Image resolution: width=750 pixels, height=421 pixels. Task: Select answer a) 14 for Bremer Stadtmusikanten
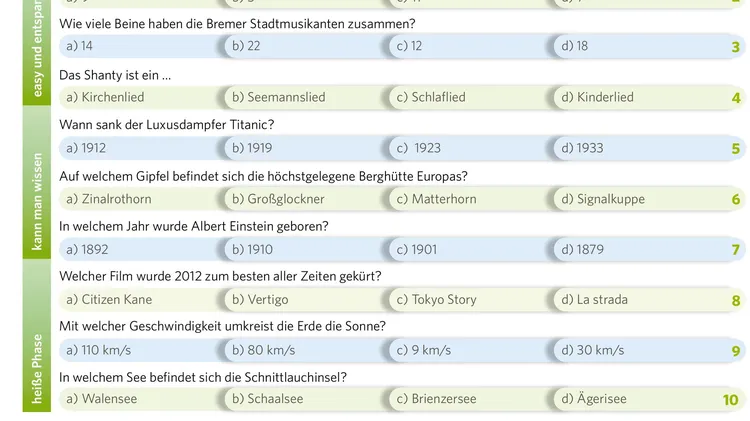pos(140,46)
